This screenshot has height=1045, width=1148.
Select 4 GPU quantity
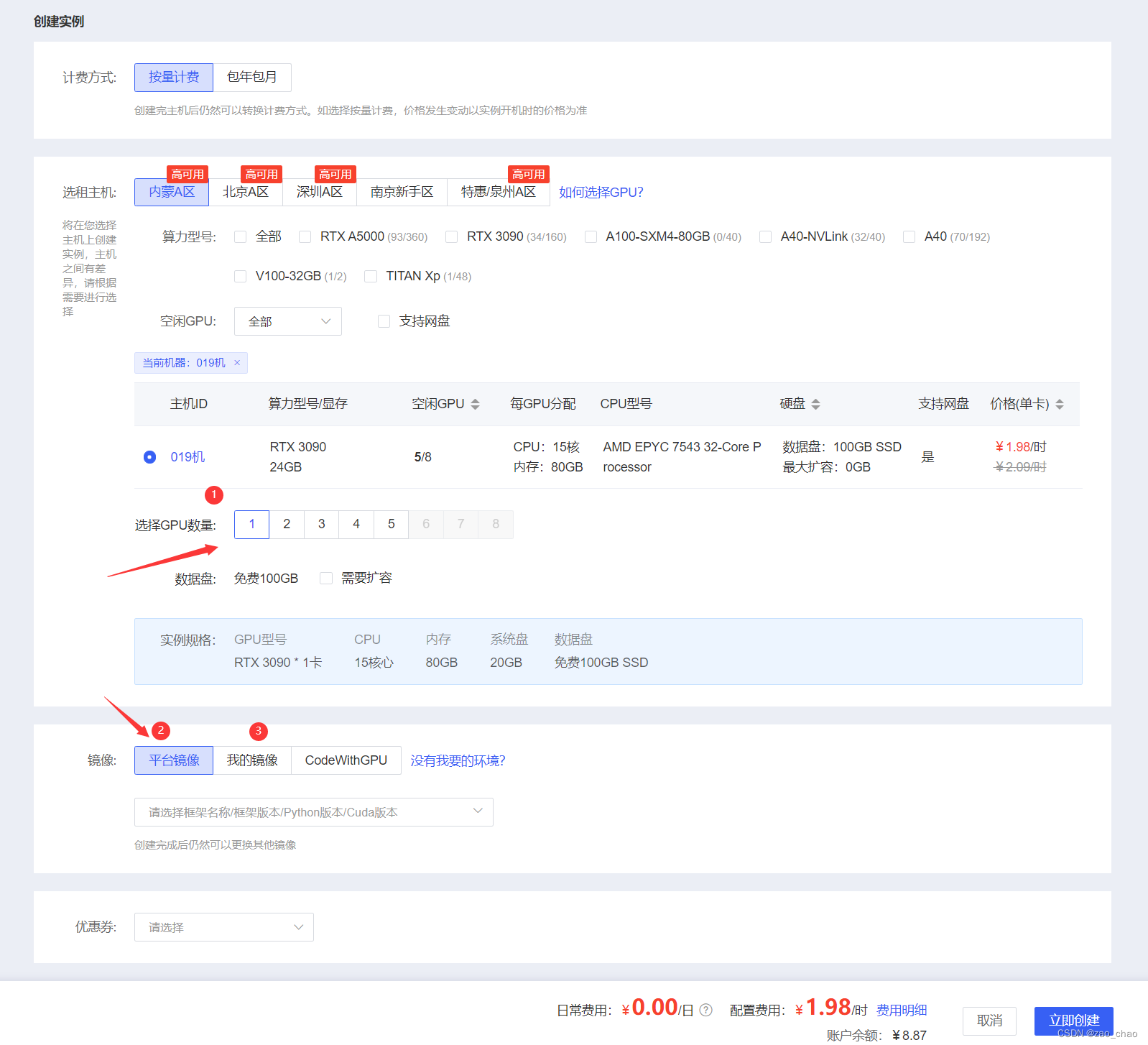tap(356, 525)
